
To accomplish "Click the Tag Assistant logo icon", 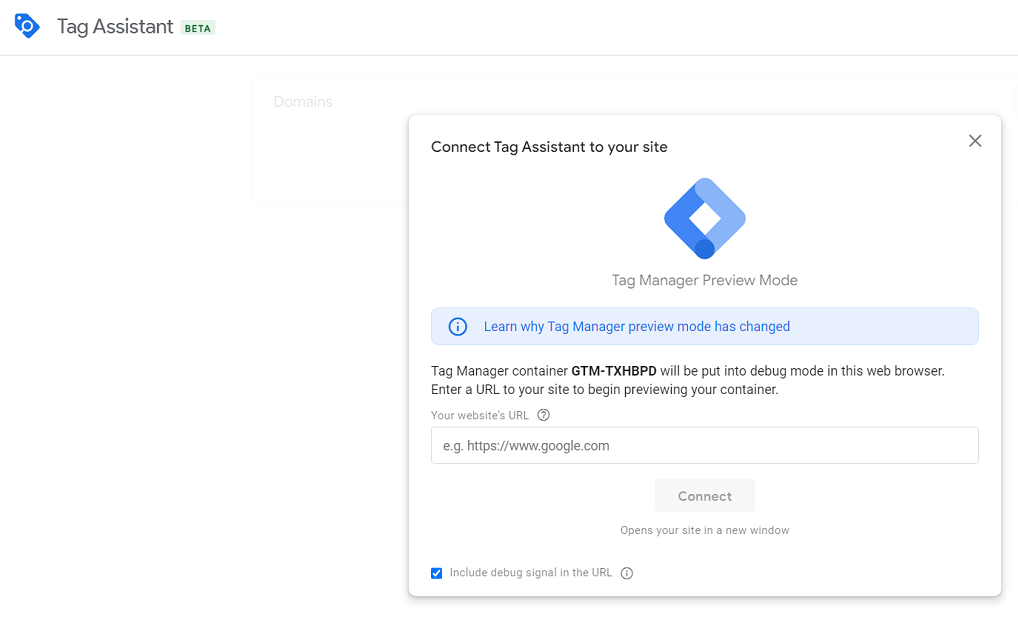I will click(x=27, y=27).
